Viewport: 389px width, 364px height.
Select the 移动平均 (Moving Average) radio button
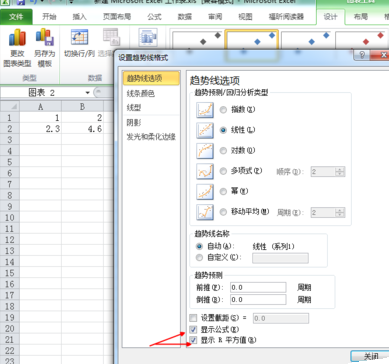tap(223, 212)
